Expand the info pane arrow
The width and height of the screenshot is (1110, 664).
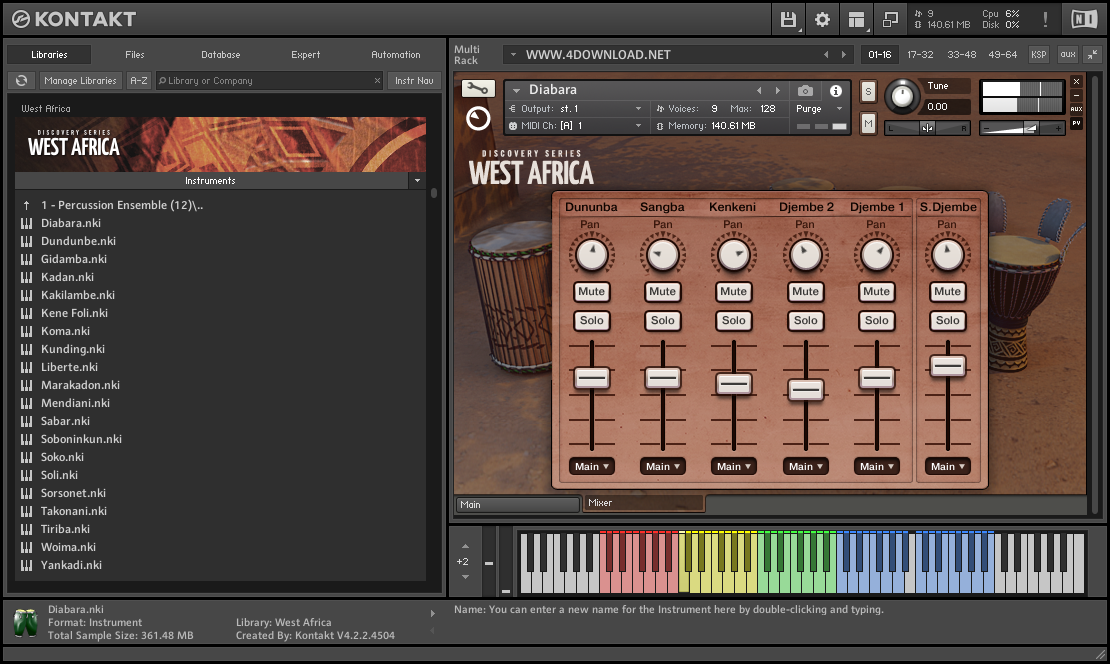point(433,614)
